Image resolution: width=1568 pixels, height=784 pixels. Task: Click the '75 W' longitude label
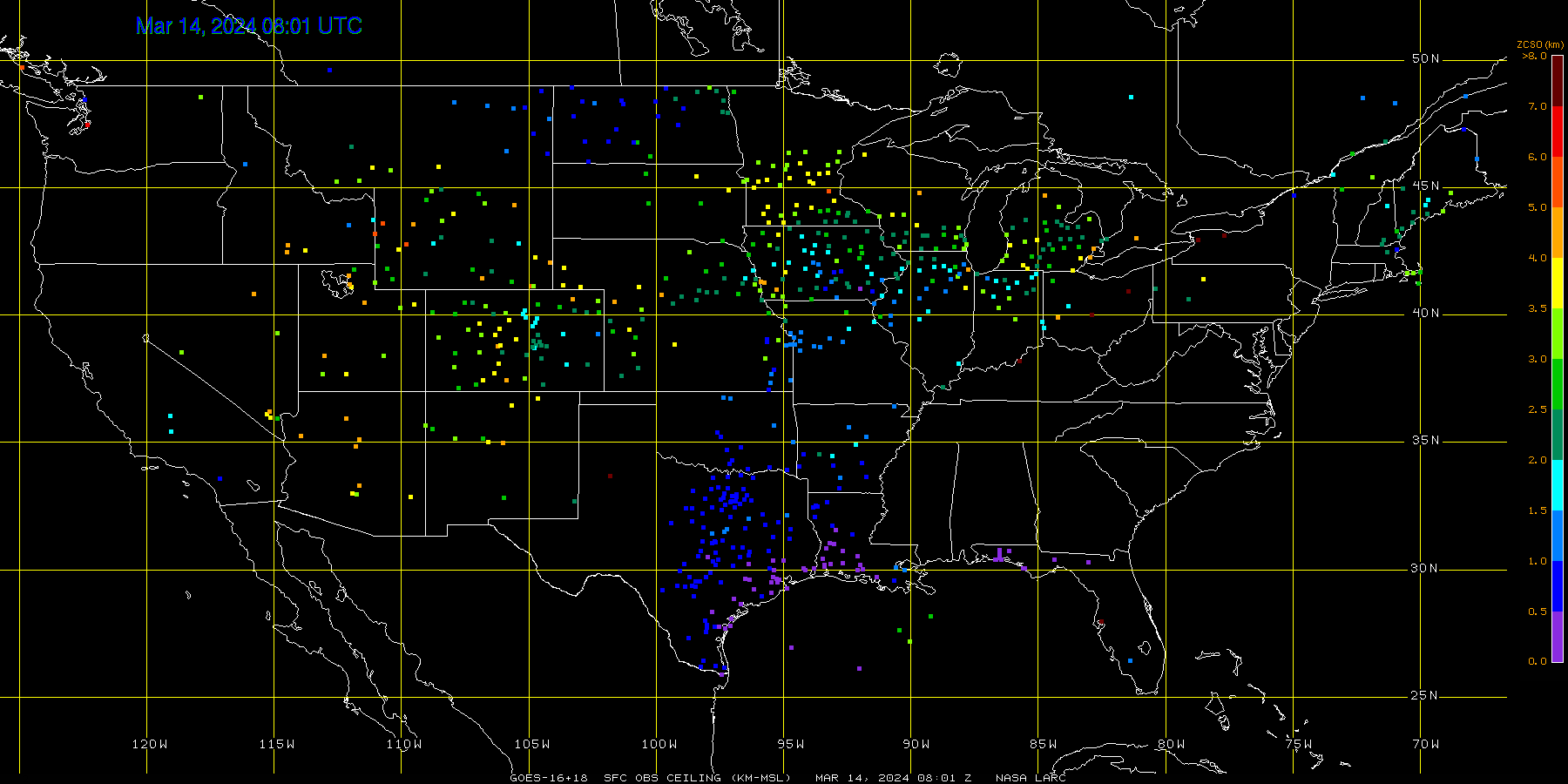pos(1298,744)
